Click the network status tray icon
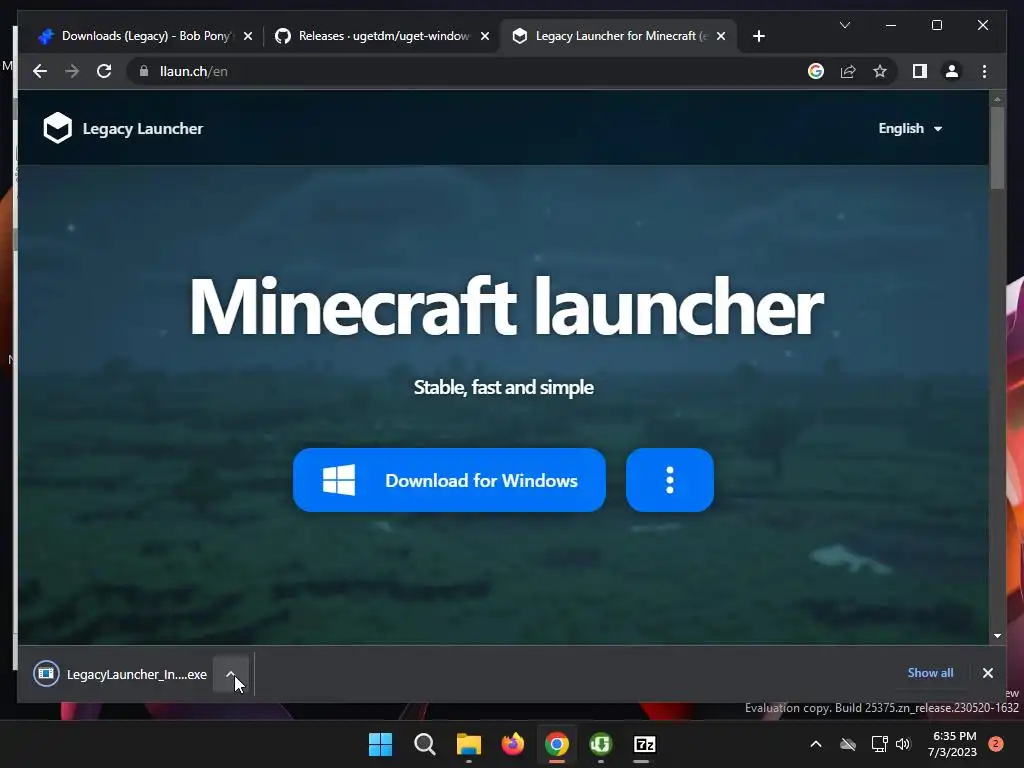Viewport: 1024px width, 768px height. 879,744
